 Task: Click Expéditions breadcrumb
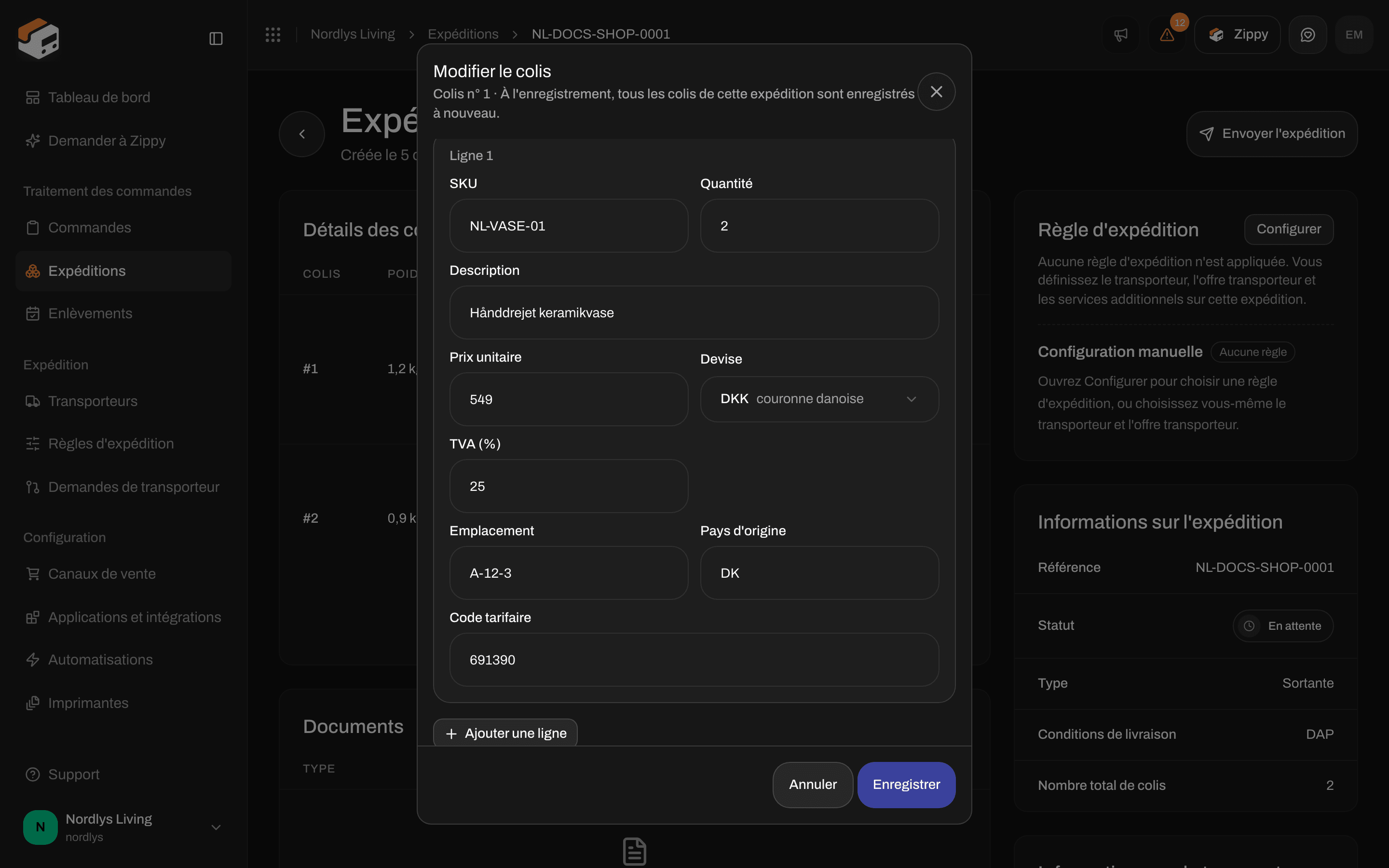(463, 34)
